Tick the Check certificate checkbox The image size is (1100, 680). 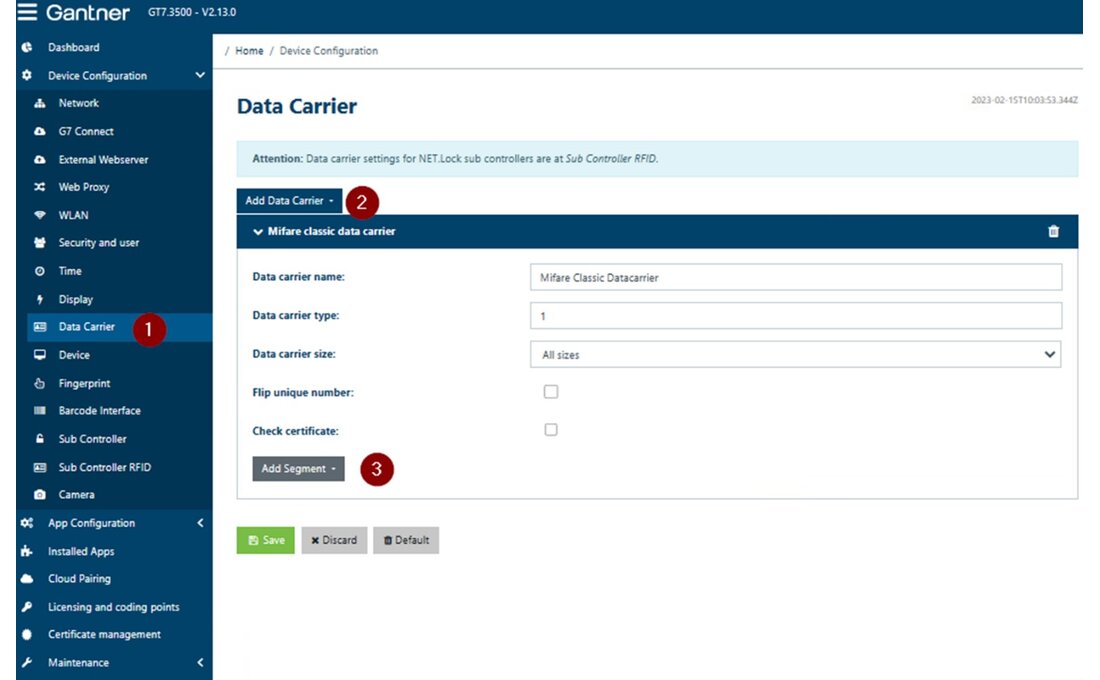click(x=551, y=430)
